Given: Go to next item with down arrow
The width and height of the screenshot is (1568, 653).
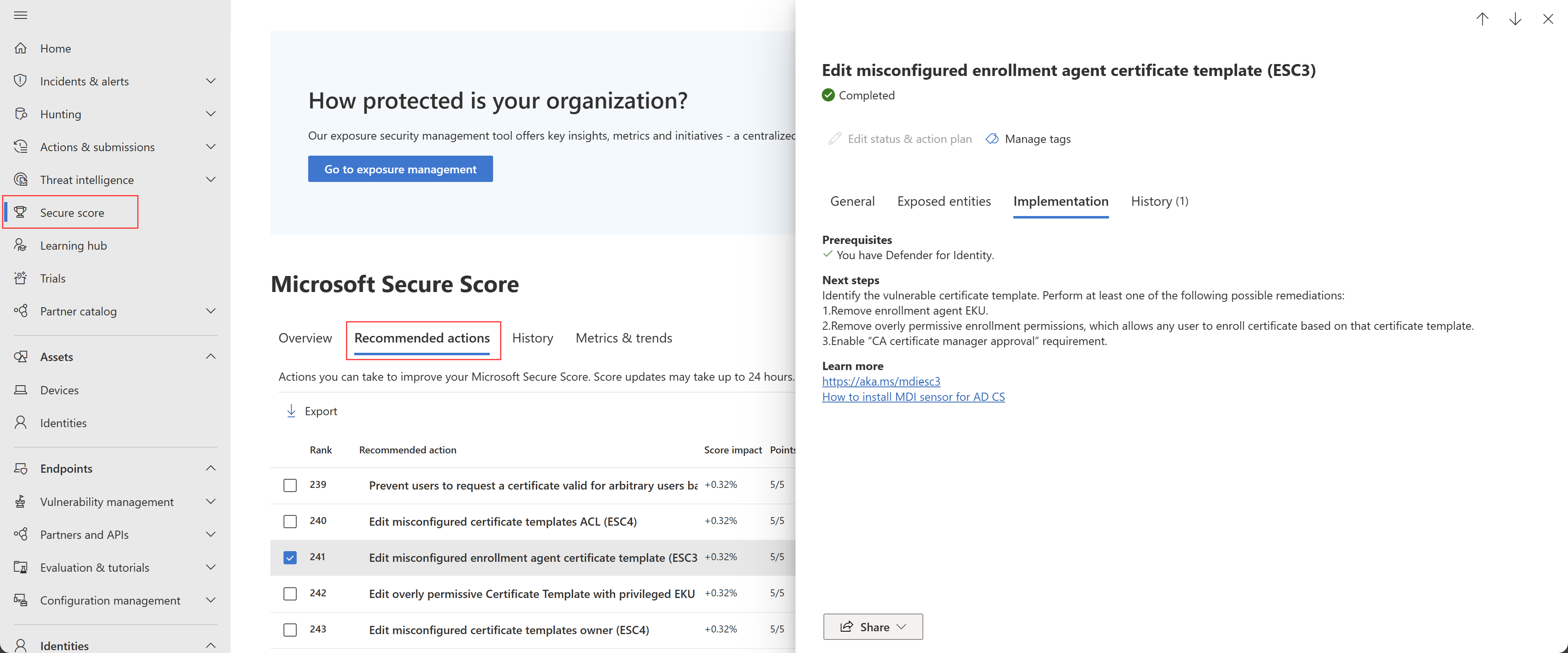Looking at the screenshot, I should pos(1515,19).
